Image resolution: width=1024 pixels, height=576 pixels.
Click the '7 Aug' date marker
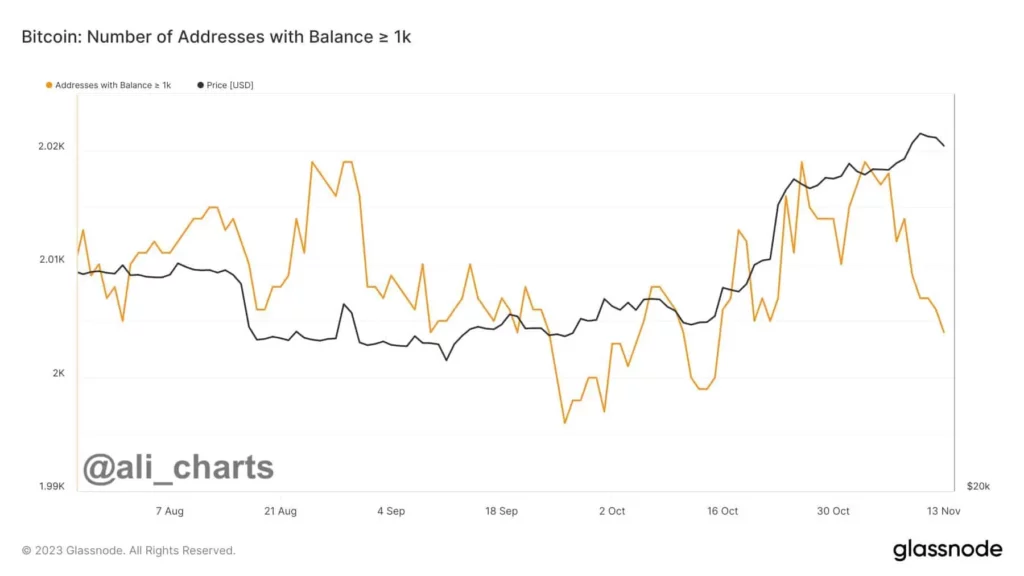tap(170, 511)
